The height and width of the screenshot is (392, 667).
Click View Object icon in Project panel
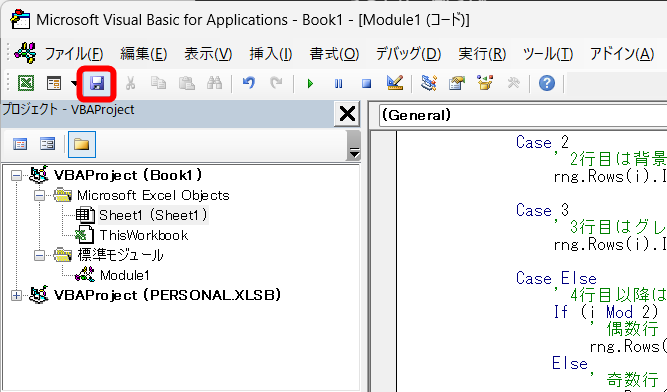(x=47, y=144)
